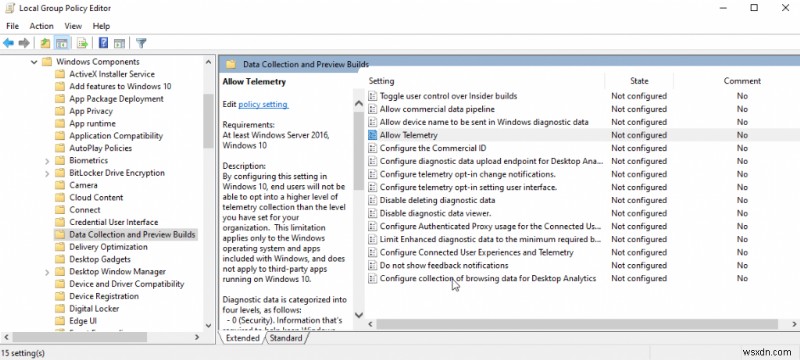
Task: Open Help with the blue question-mark icon
Action: (x=103, y=43)
